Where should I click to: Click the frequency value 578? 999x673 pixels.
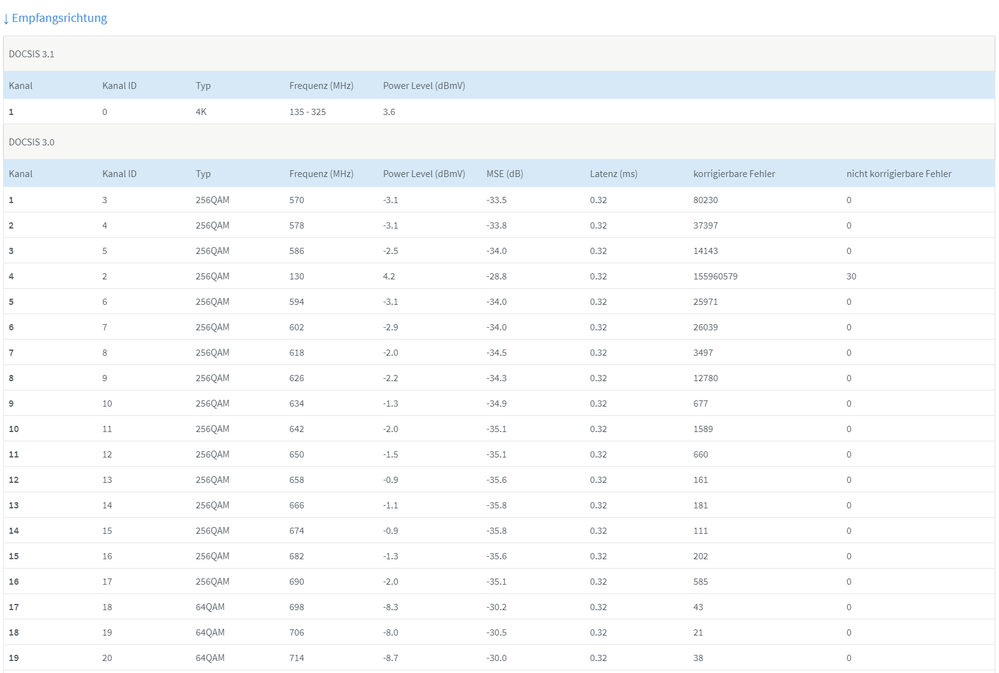297,226
